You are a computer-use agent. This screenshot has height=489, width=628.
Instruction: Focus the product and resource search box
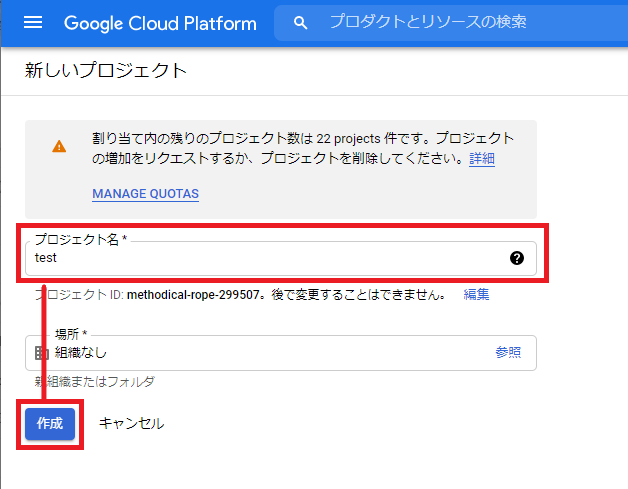coord(451,22)
